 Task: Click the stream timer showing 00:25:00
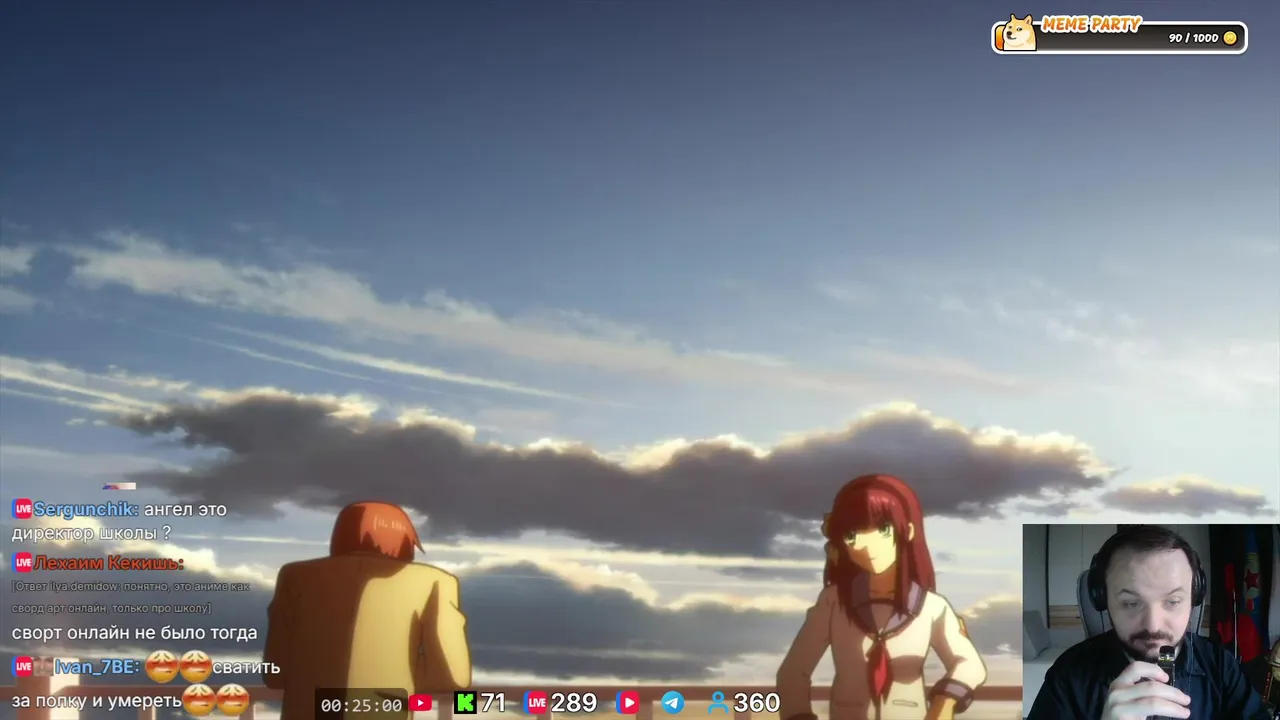pyautogui.click(x=361, y=705)
